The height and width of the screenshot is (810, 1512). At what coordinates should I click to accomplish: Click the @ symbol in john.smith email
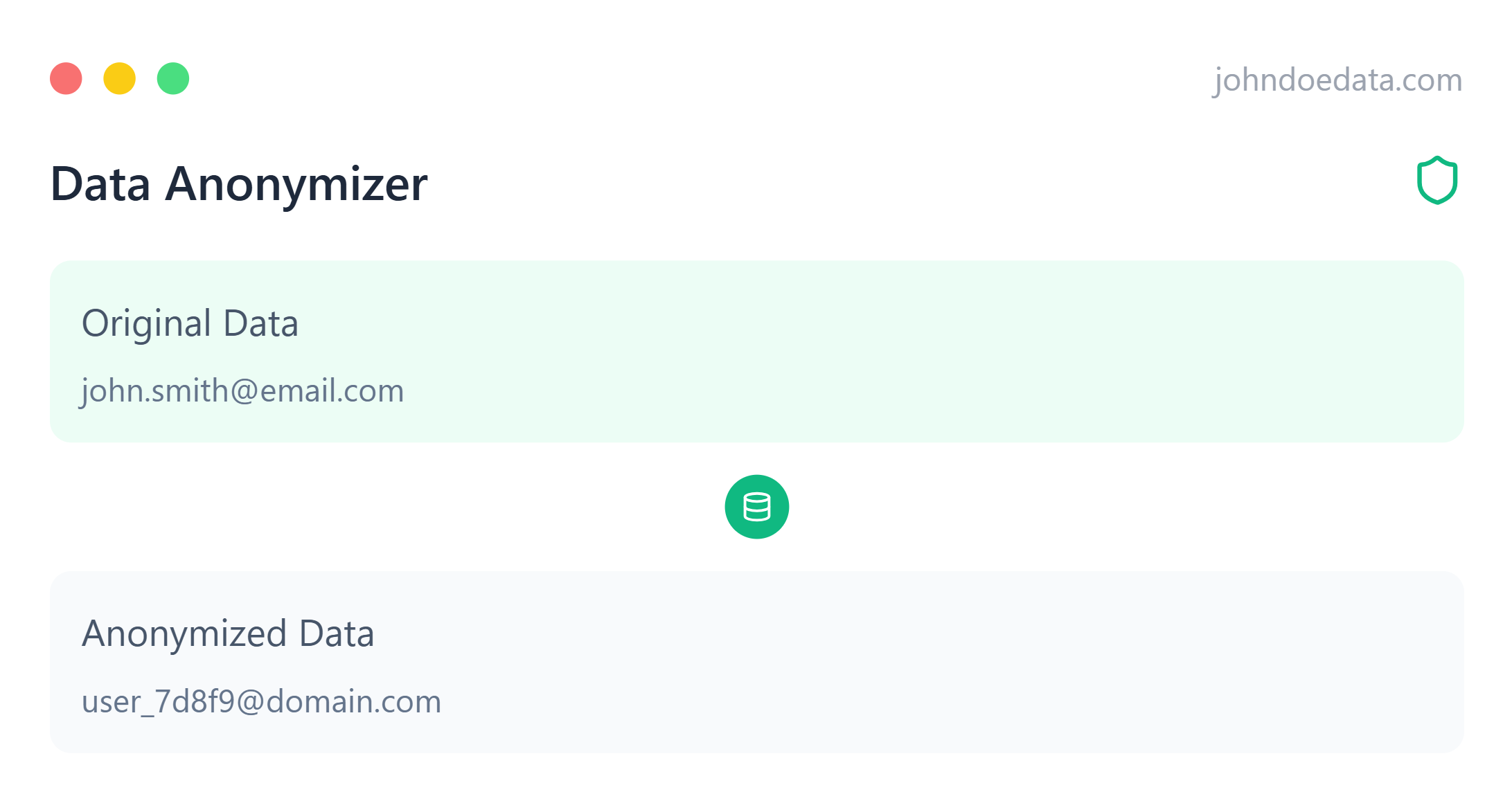[x=244, y=392]
